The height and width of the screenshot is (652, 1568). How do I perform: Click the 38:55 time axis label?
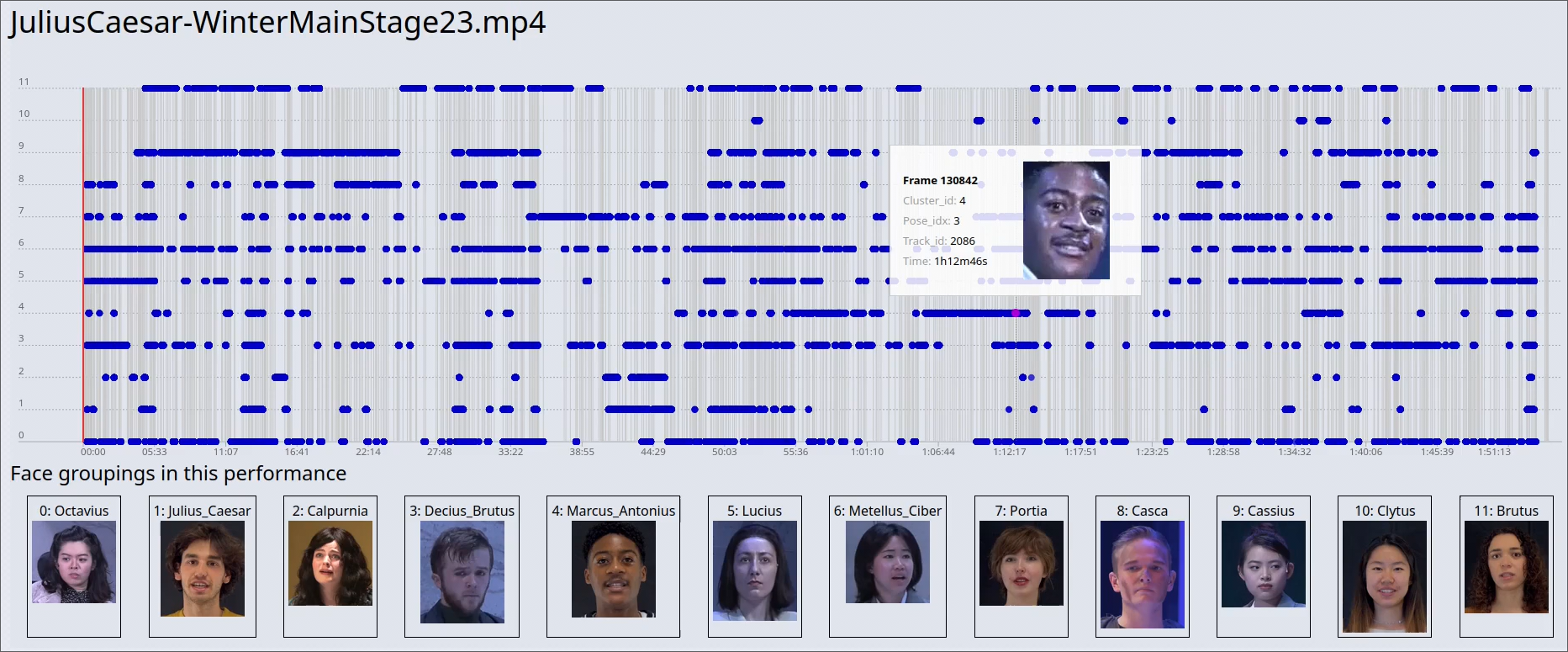[x=582, y=452]
